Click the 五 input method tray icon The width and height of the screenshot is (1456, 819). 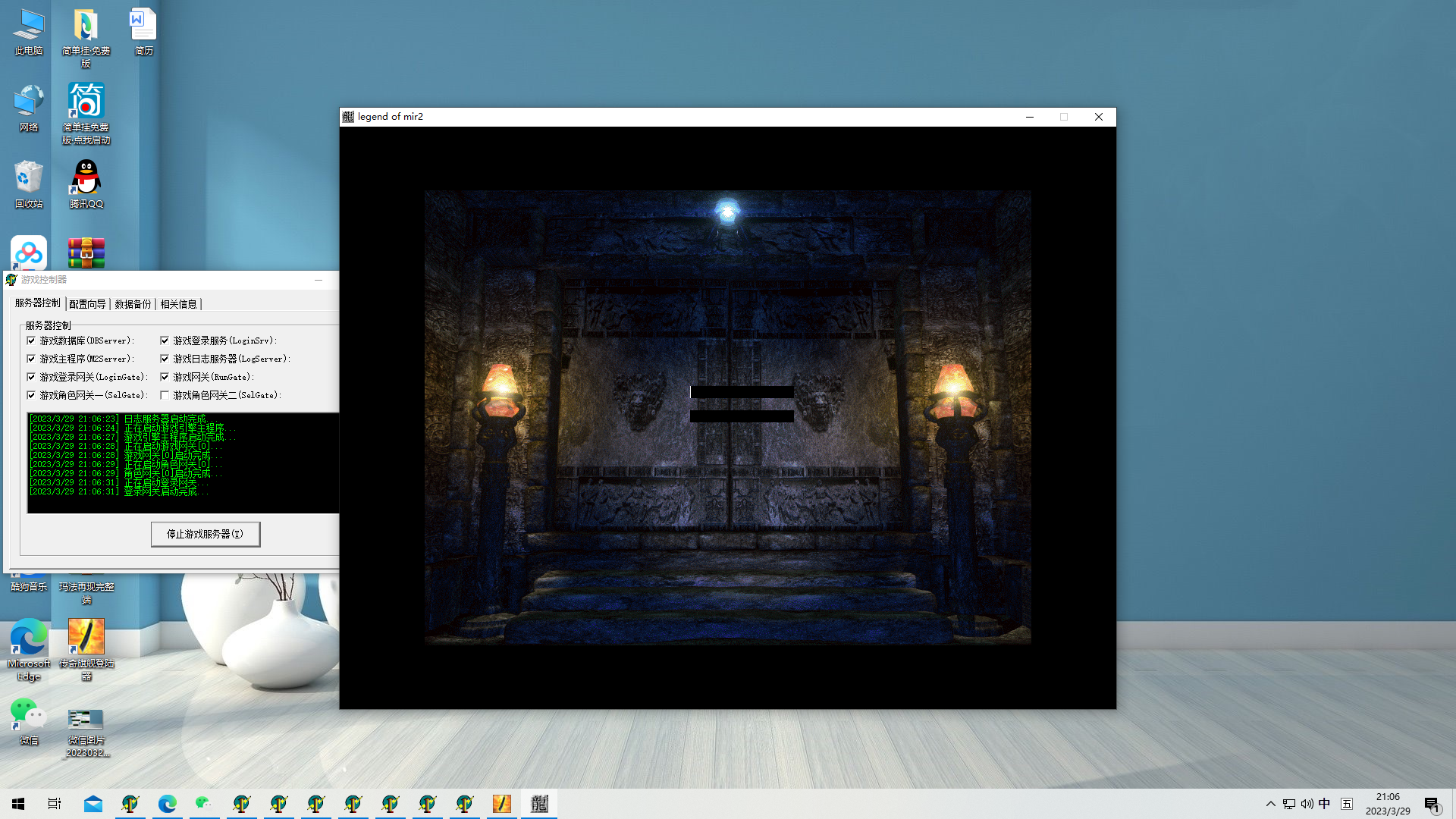tap(1347, 804)
